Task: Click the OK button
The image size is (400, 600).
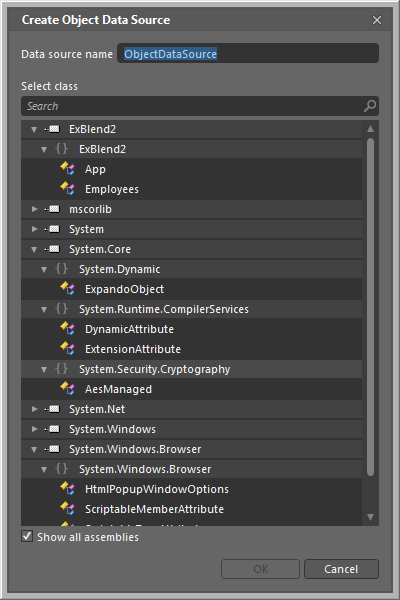Action: coord(260,569)
